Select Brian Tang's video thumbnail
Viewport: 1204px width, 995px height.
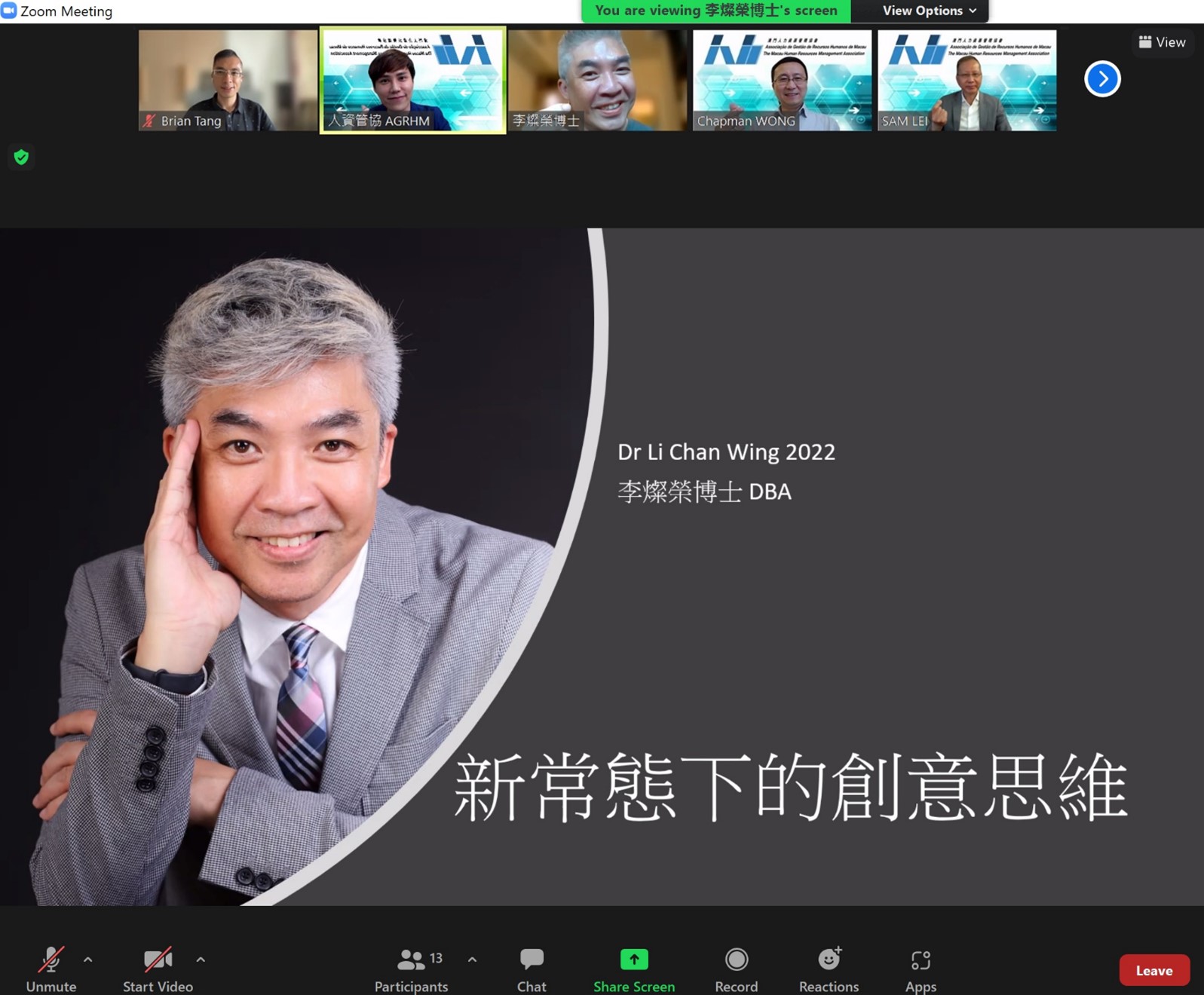[228, 80]
